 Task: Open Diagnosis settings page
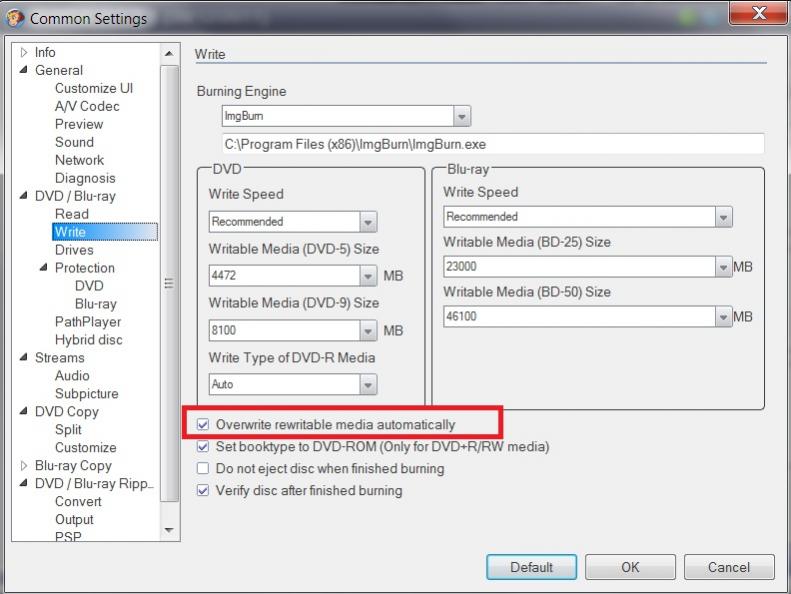coord(85,178)
